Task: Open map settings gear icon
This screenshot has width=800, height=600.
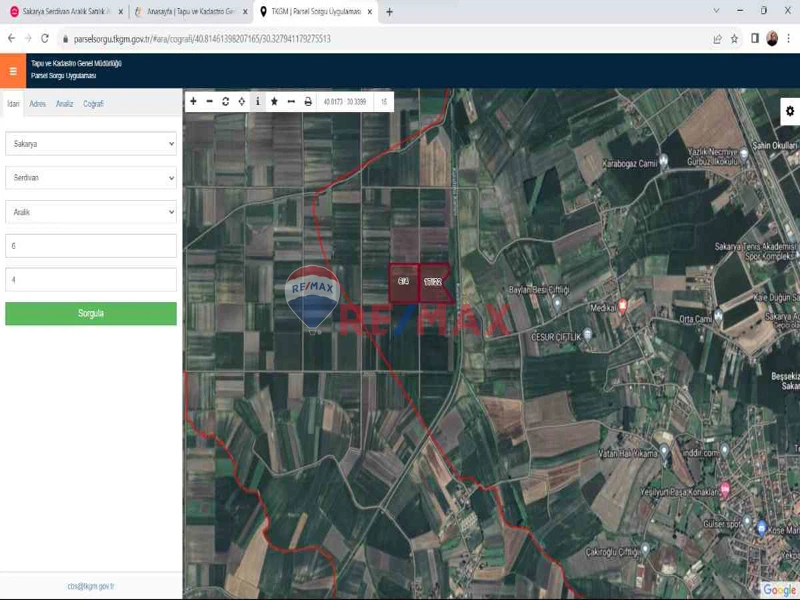Action: coord(790,111)
